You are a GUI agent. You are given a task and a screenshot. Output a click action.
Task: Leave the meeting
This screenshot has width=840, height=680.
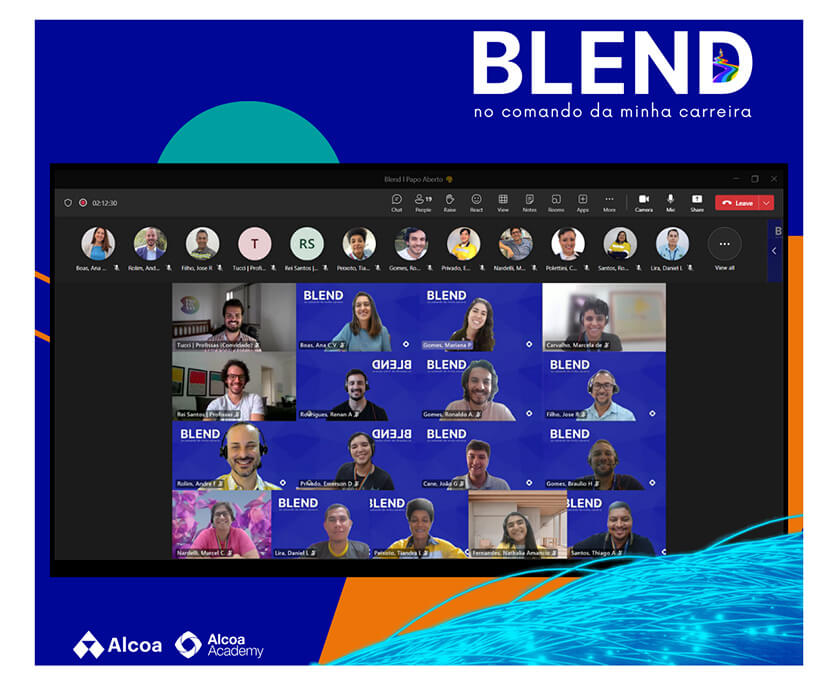pyautogui.click(x=738, y=203)
